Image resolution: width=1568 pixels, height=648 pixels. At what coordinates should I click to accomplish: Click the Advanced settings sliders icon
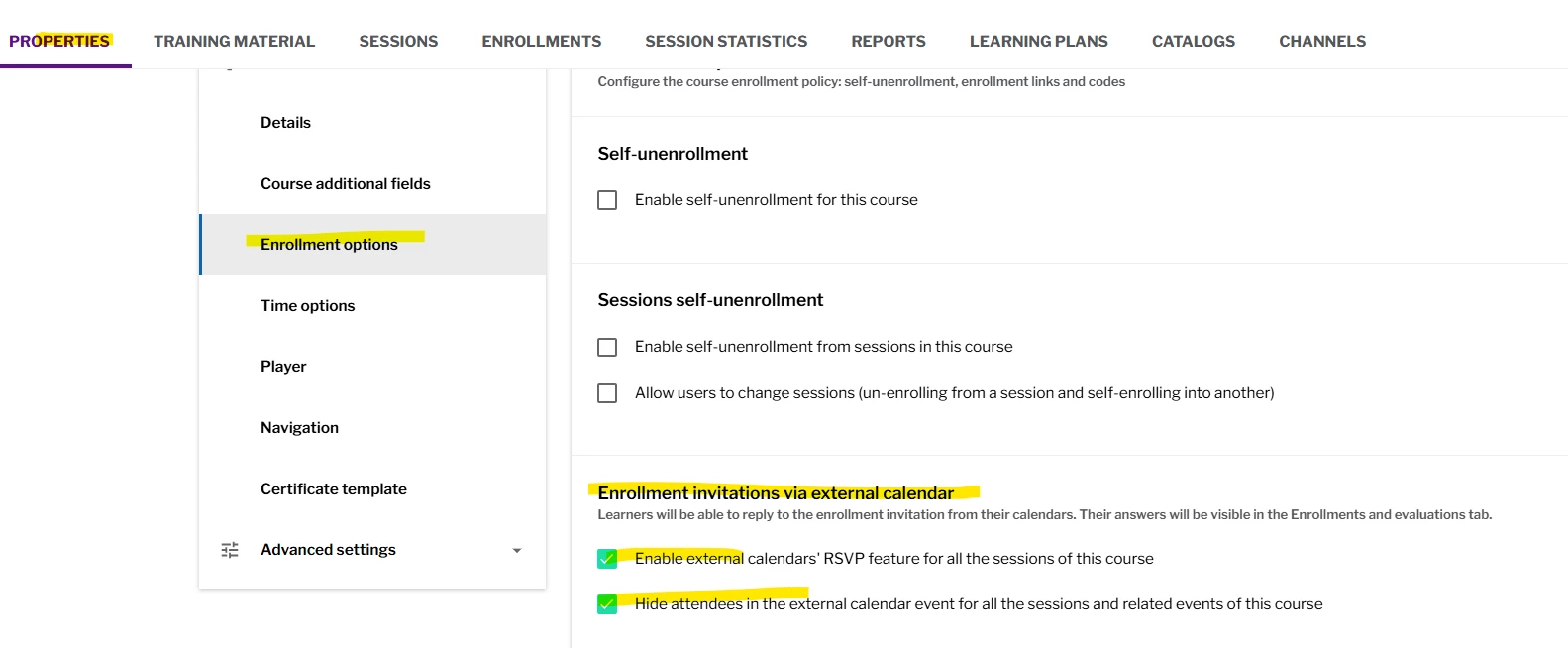pos(230,550)
